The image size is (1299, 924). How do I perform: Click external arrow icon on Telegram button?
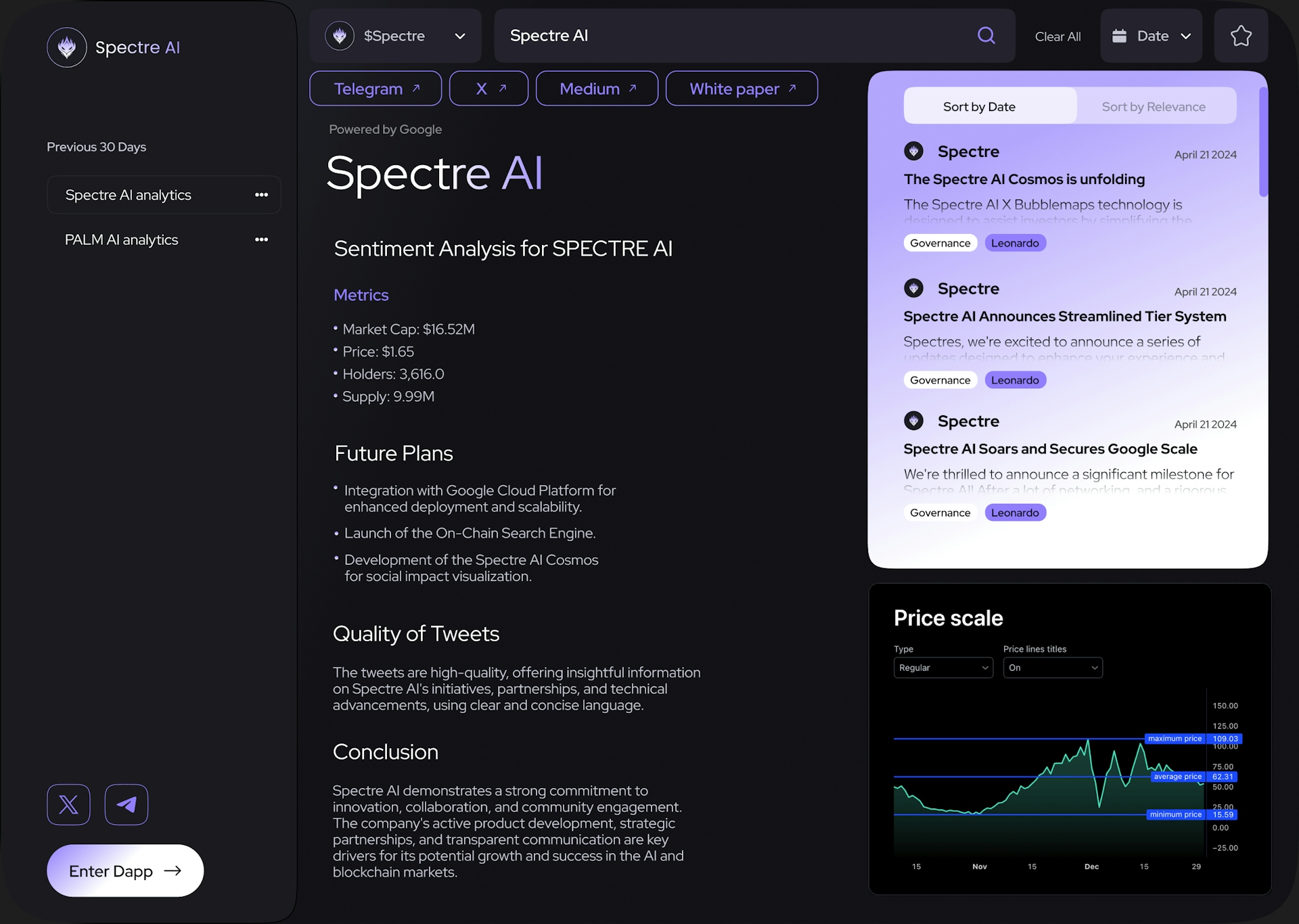416,88
